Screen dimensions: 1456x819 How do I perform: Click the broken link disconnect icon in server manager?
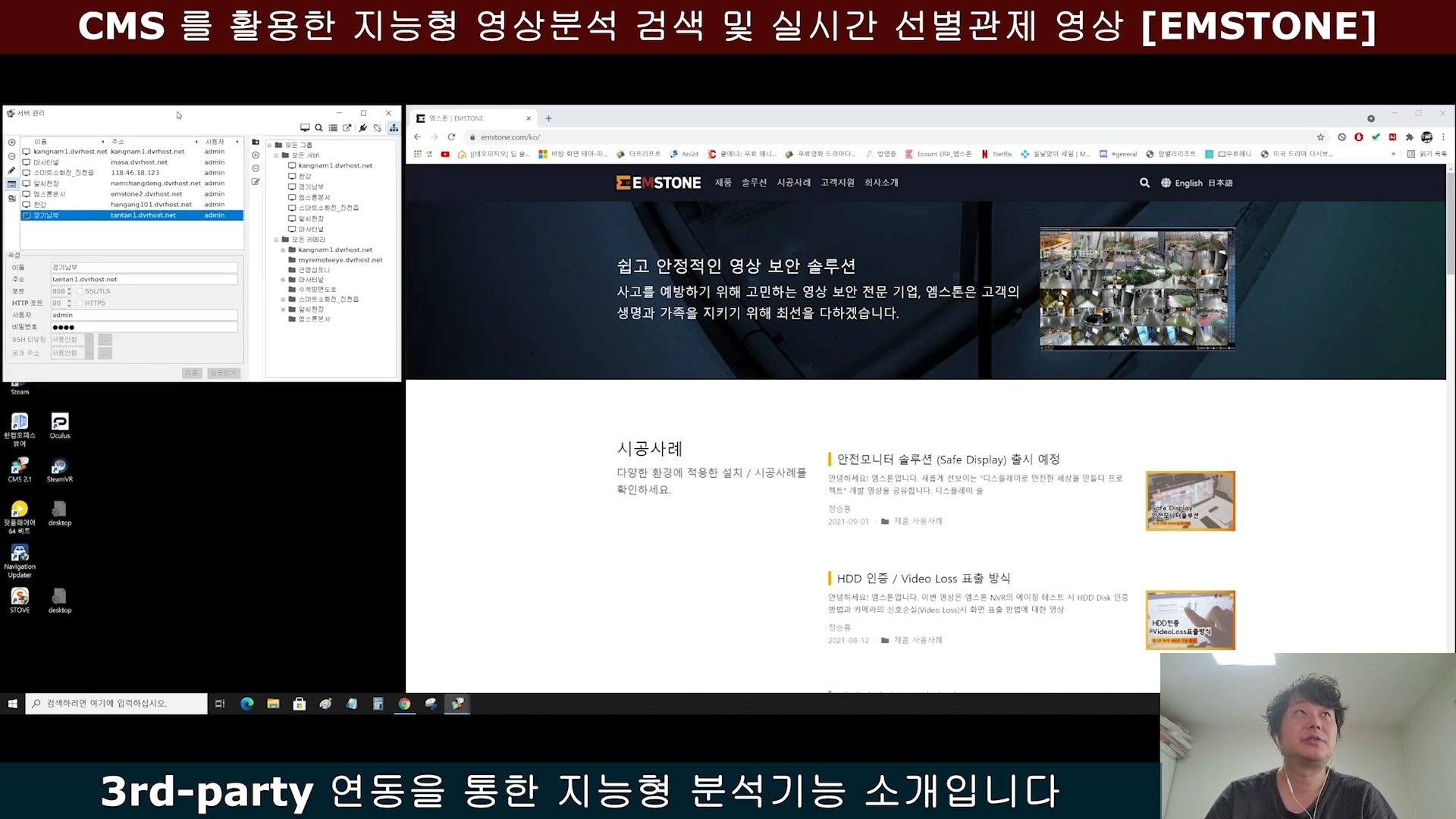click(378, 128)
